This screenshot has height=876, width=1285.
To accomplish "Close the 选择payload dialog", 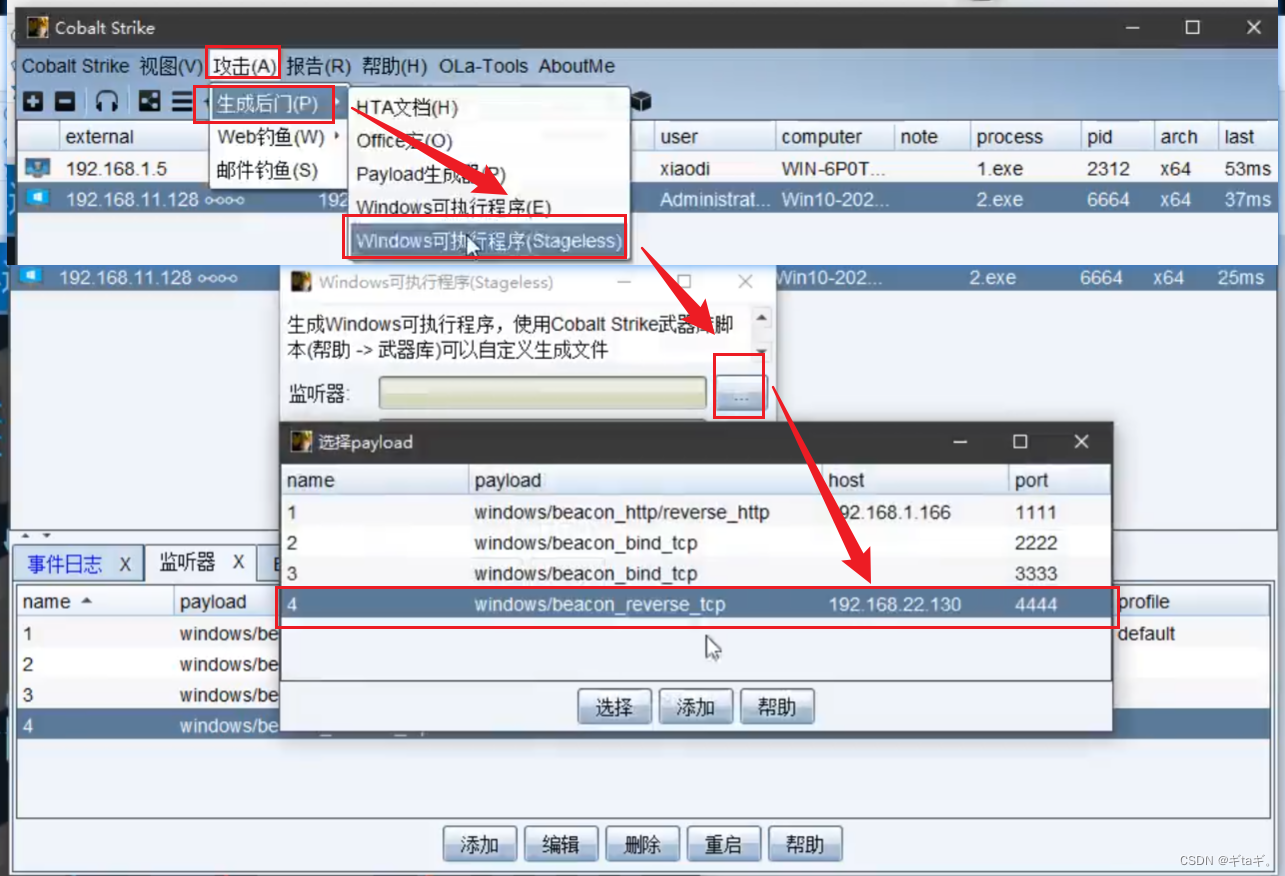I will coord(1081,441).
